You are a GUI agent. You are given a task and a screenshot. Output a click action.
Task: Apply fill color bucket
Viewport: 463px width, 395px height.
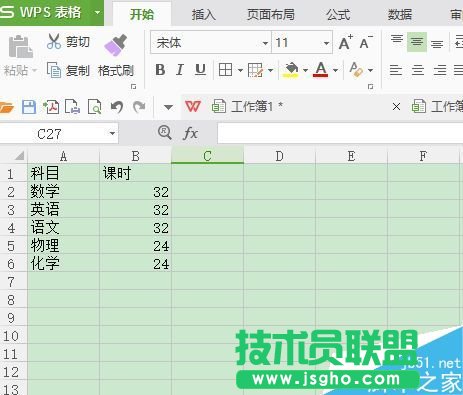(x=291, y=70)
